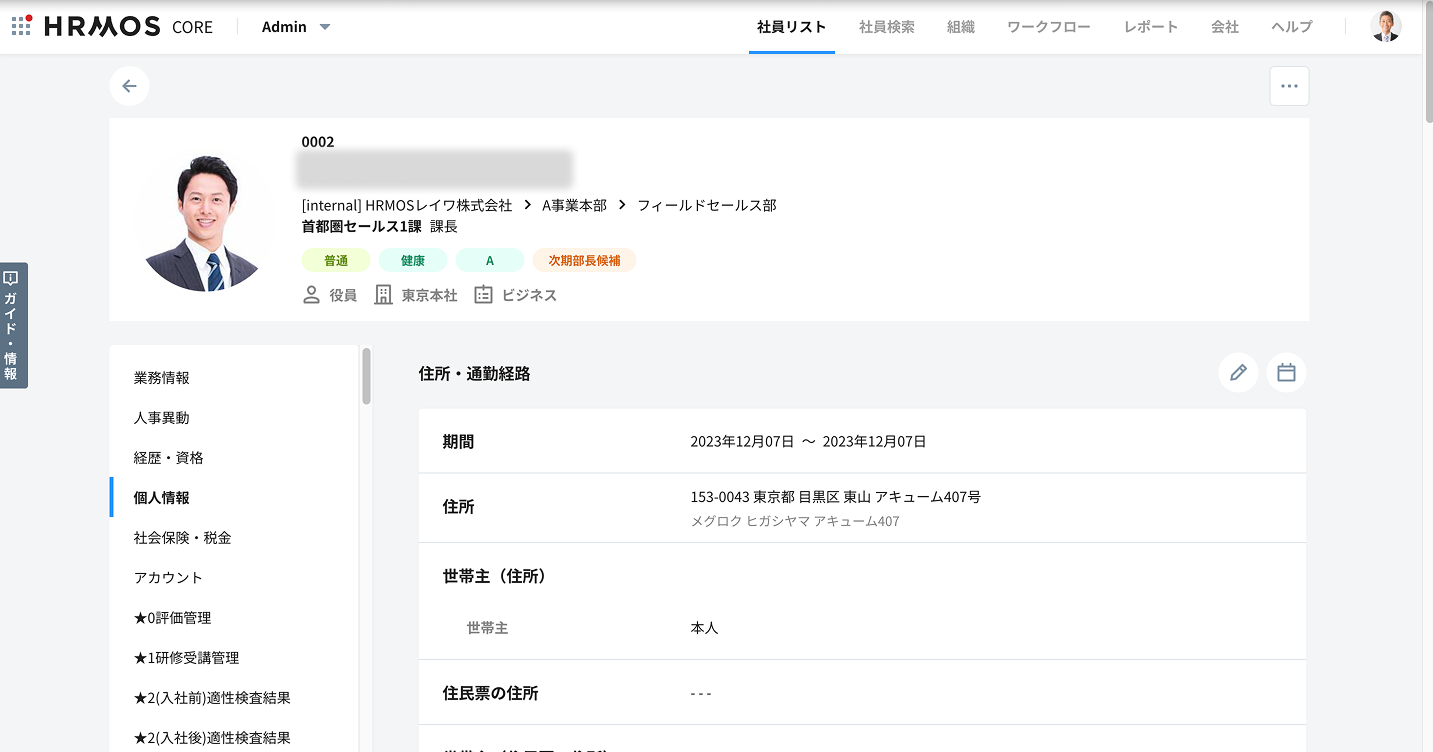Switch to the 社員リスト tab
Screen dimensions: 1433x752
click(792, 27)
